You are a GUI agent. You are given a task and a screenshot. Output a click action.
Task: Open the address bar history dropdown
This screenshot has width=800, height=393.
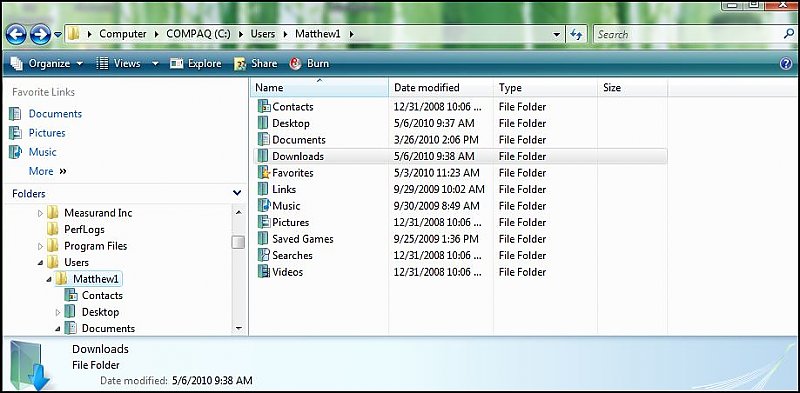(x=557, y=35)
